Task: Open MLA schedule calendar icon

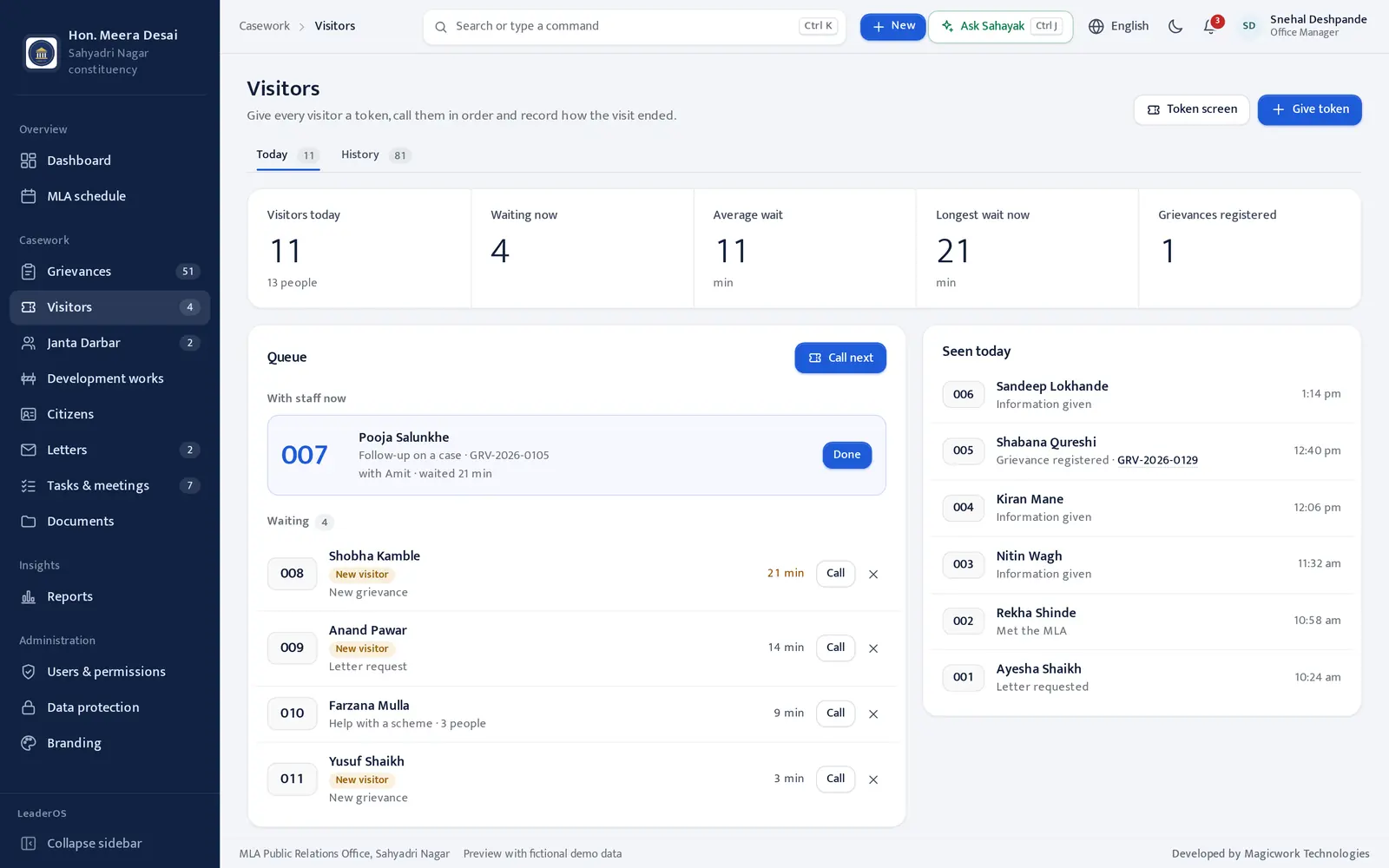Action: [x=29, y=196]
